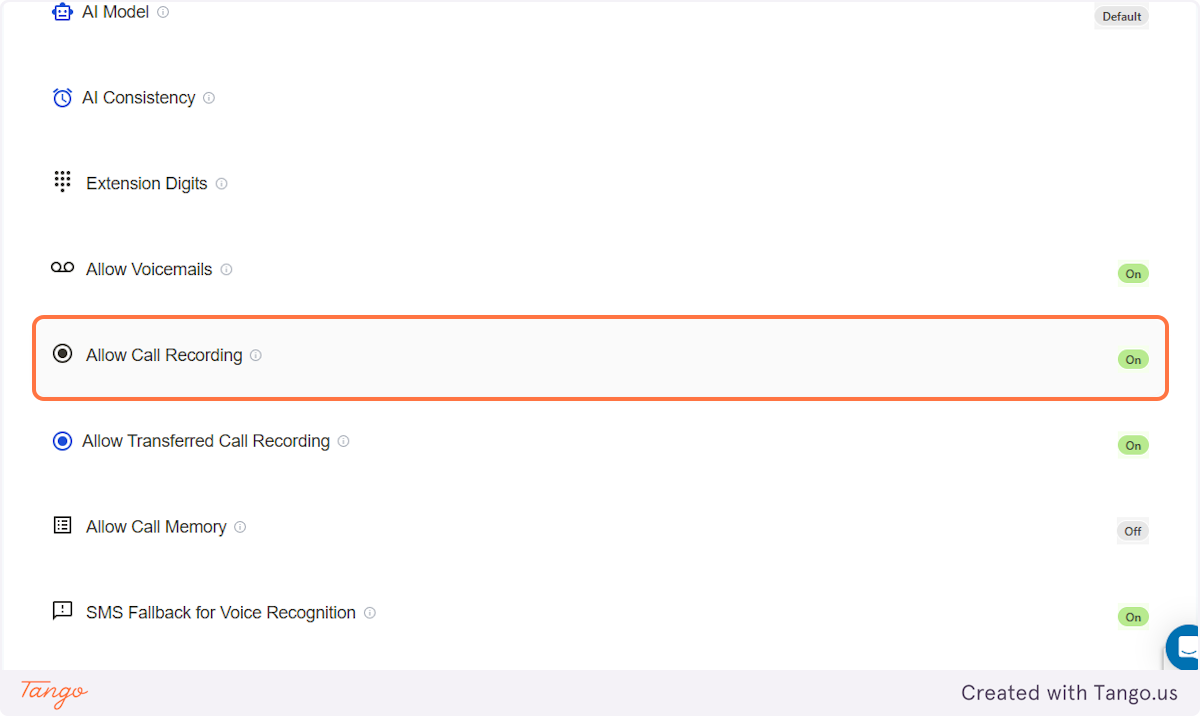
Task: Open the AI Model Default selector
Action: click(1120, 16)
